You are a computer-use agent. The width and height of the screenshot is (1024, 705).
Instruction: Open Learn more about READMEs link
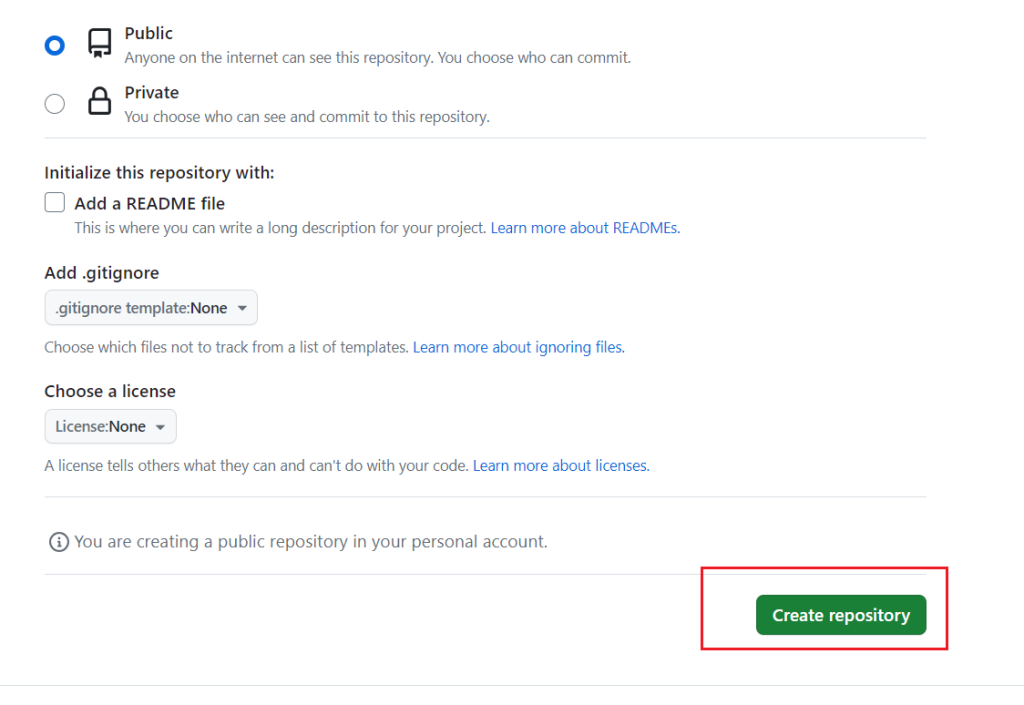[585, 228]
